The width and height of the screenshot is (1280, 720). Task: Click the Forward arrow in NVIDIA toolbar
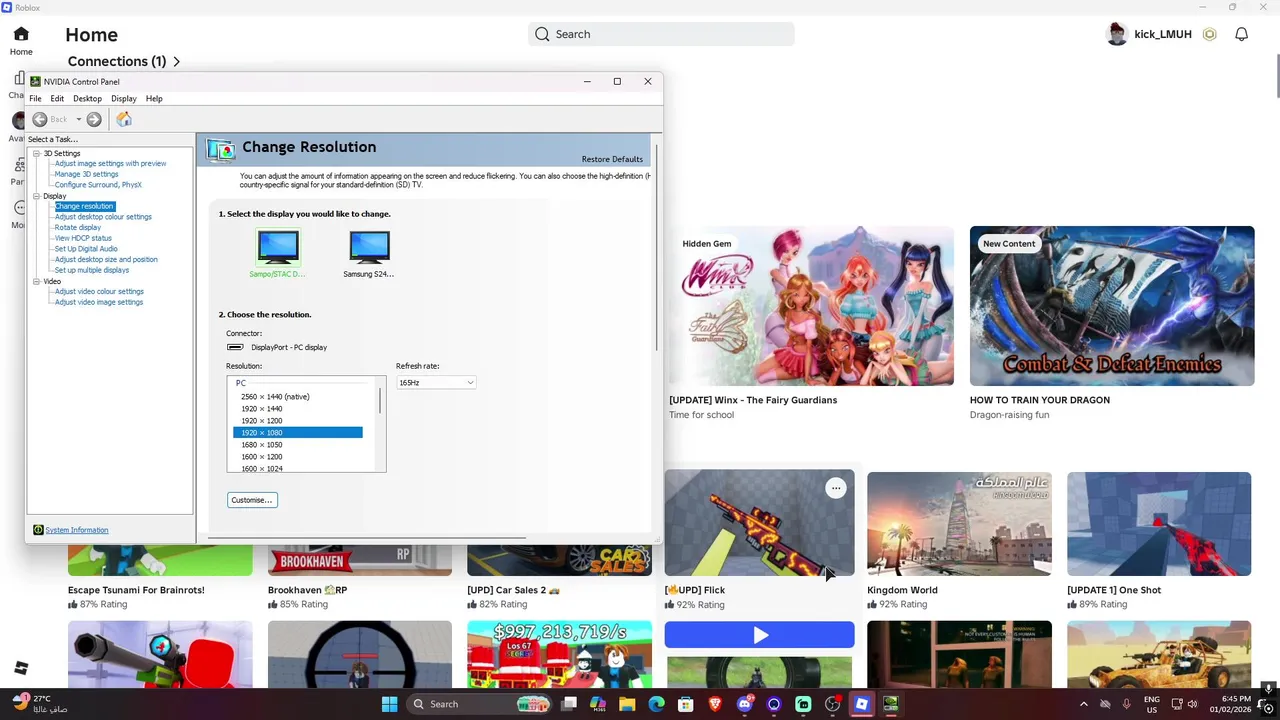click(94, 119)
